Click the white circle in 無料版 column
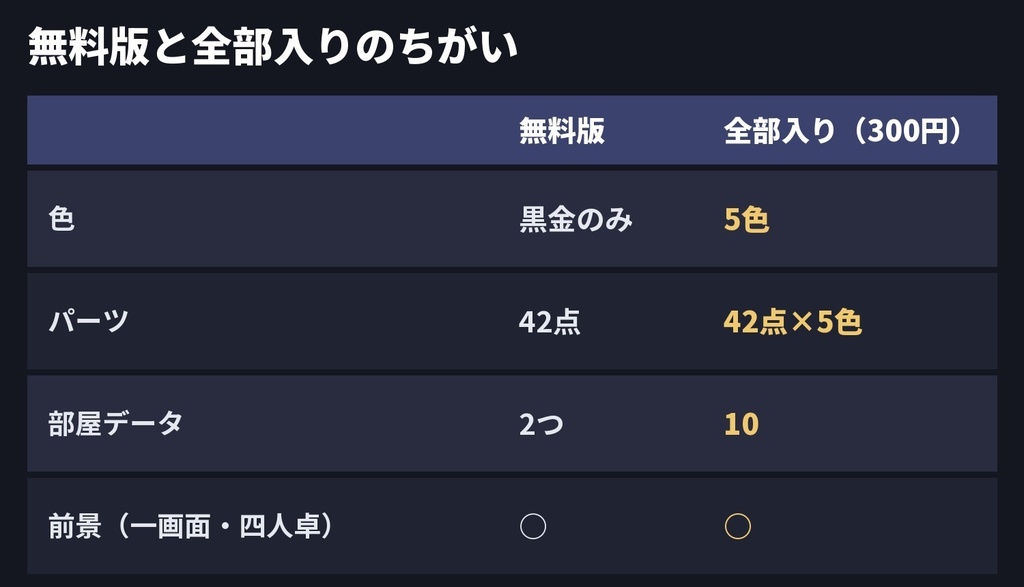 point(533,526)
